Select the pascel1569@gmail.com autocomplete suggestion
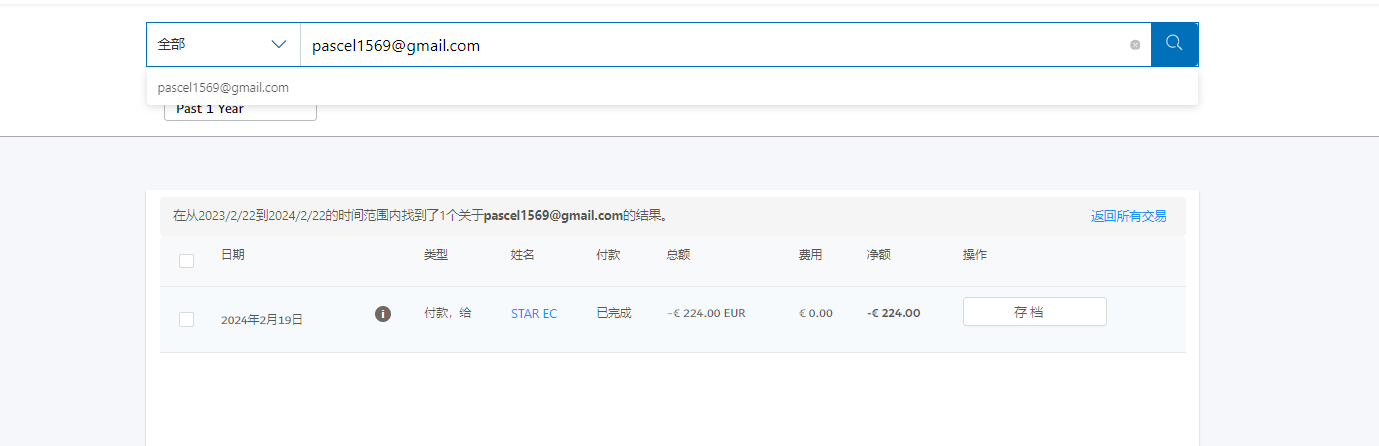Image resolution: width=1379 pixels, height=446 pixels. click(224, 88)
